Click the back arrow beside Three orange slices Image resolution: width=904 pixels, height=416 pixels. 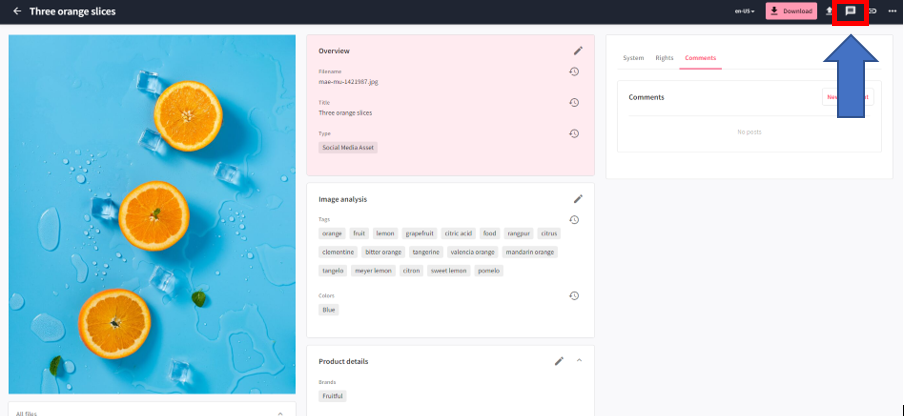[17, 11]
